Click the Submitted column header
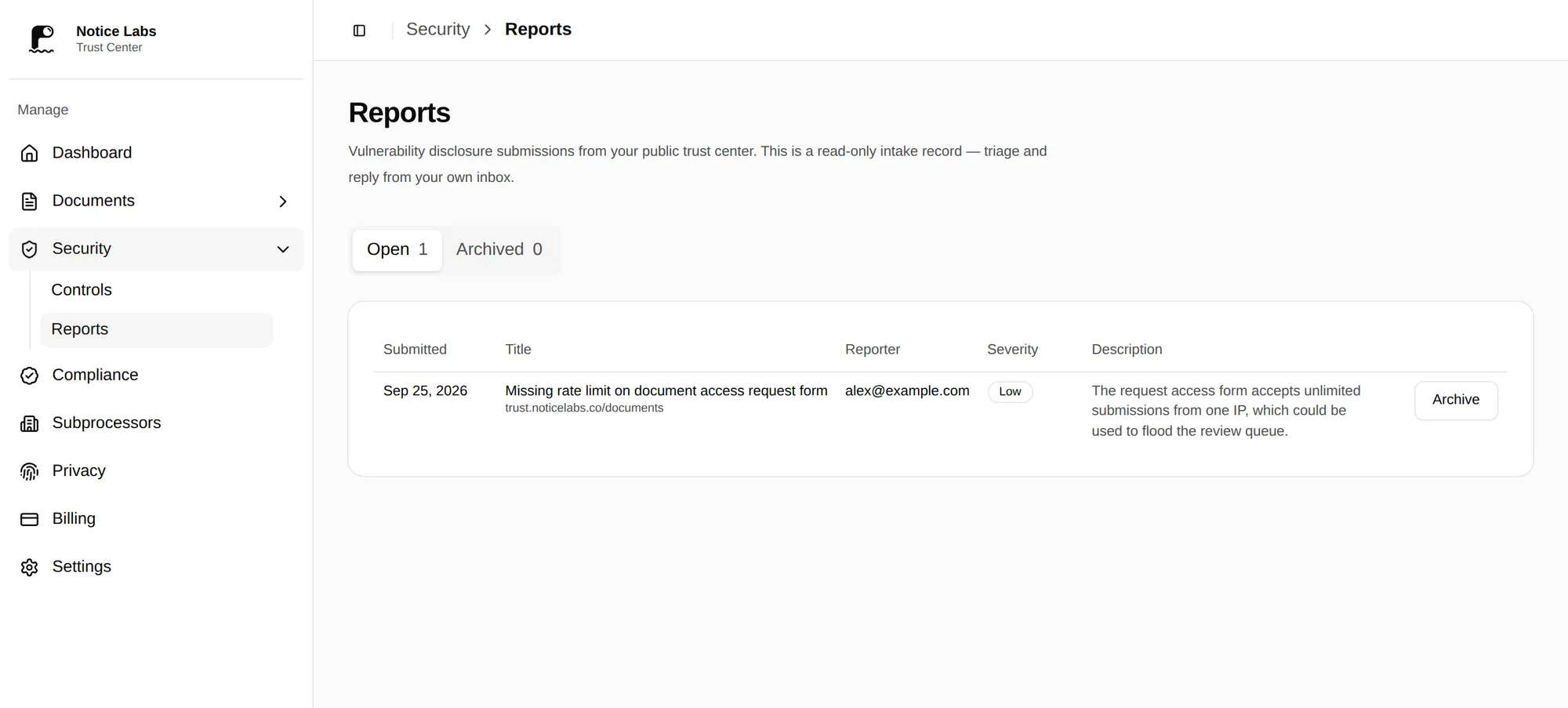The image size is (1568, 708). (x=415, y=350)
